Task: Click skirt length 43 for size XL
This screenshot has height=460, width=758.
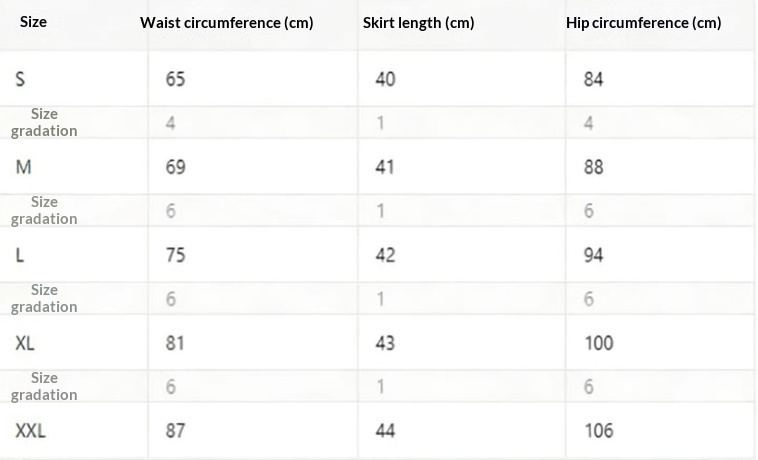Action: pos(385,343)
